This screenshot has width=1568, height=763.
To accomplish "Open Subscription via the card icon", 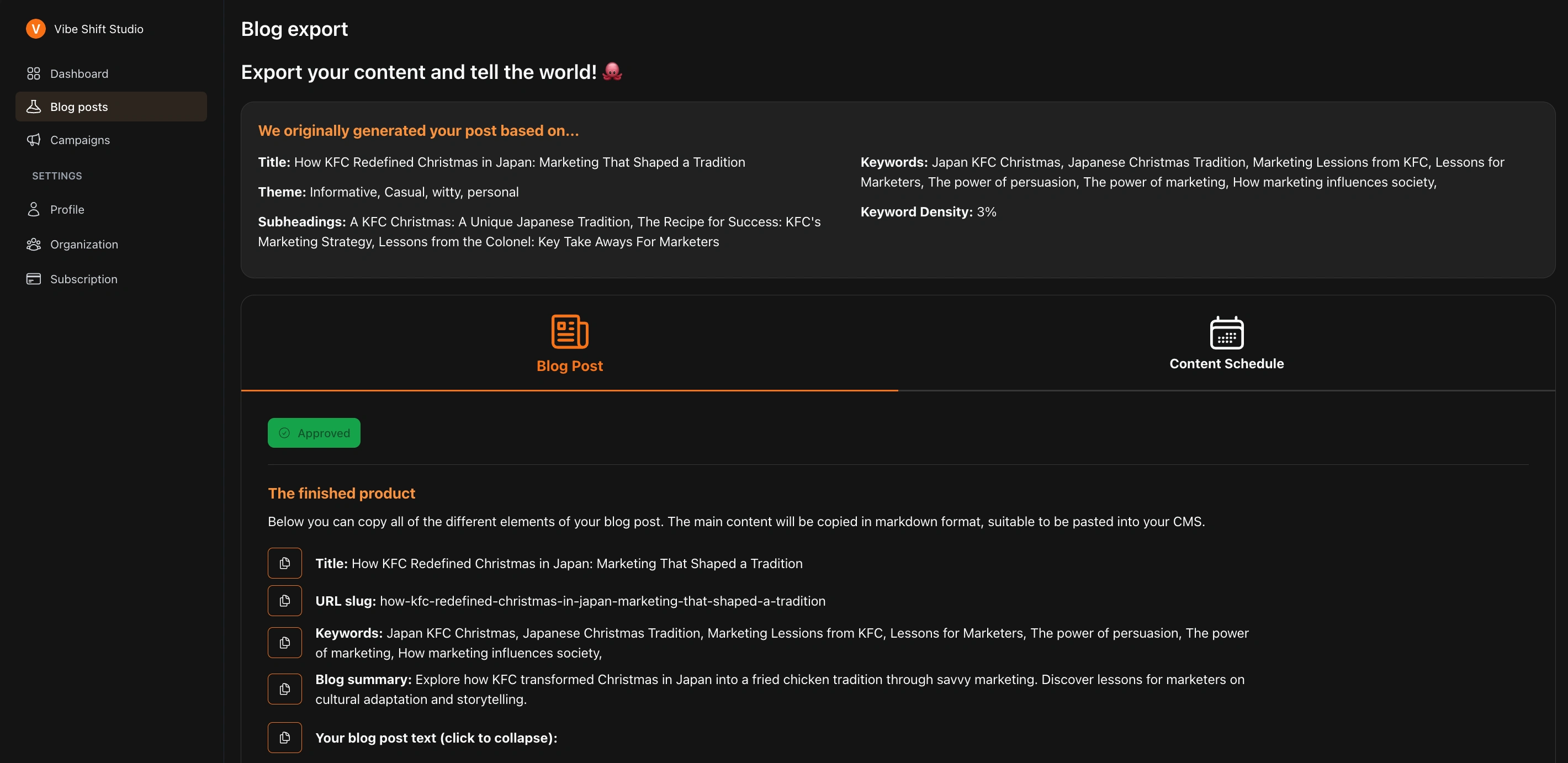I will coord(34,278).
